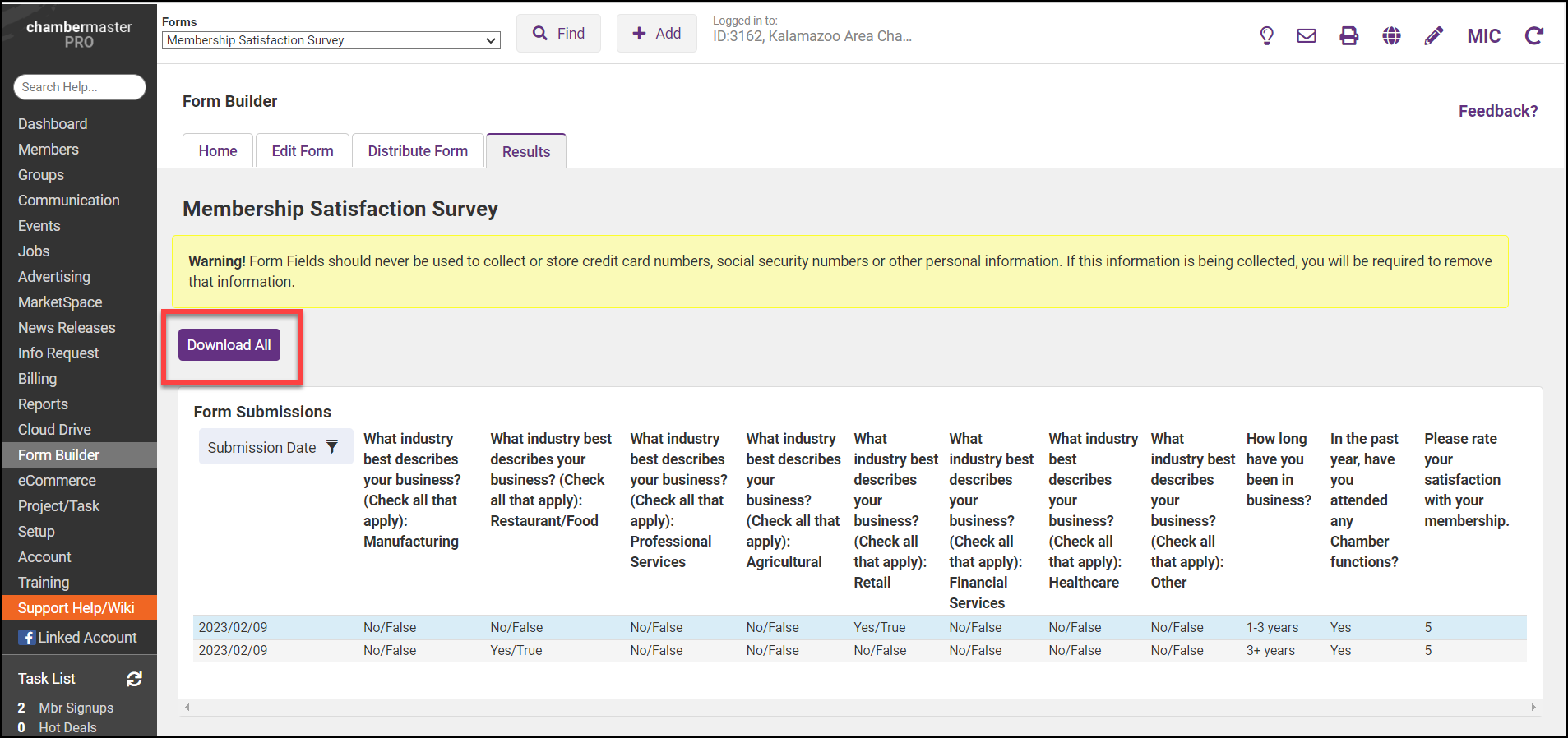
Task: Open the Distribute Form tab
Action: coord(418,151)
